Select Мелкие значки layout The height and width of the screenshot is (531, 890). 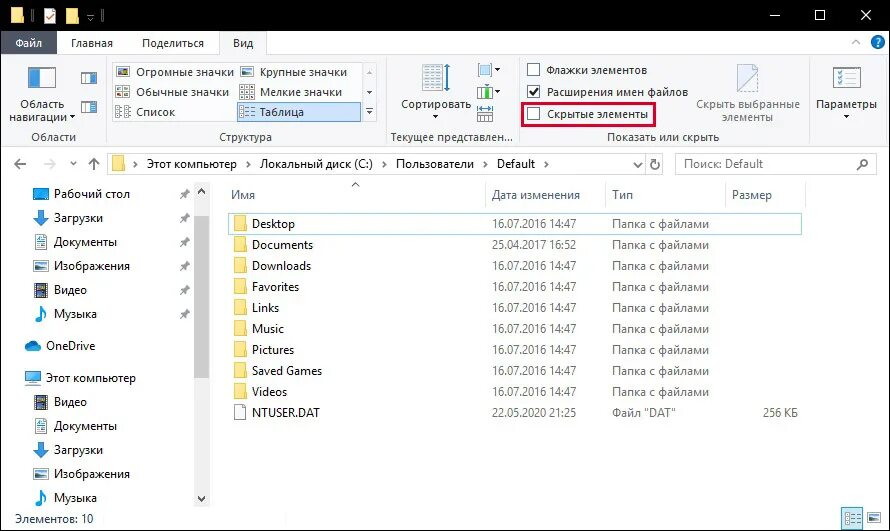(x=291, y=92)
